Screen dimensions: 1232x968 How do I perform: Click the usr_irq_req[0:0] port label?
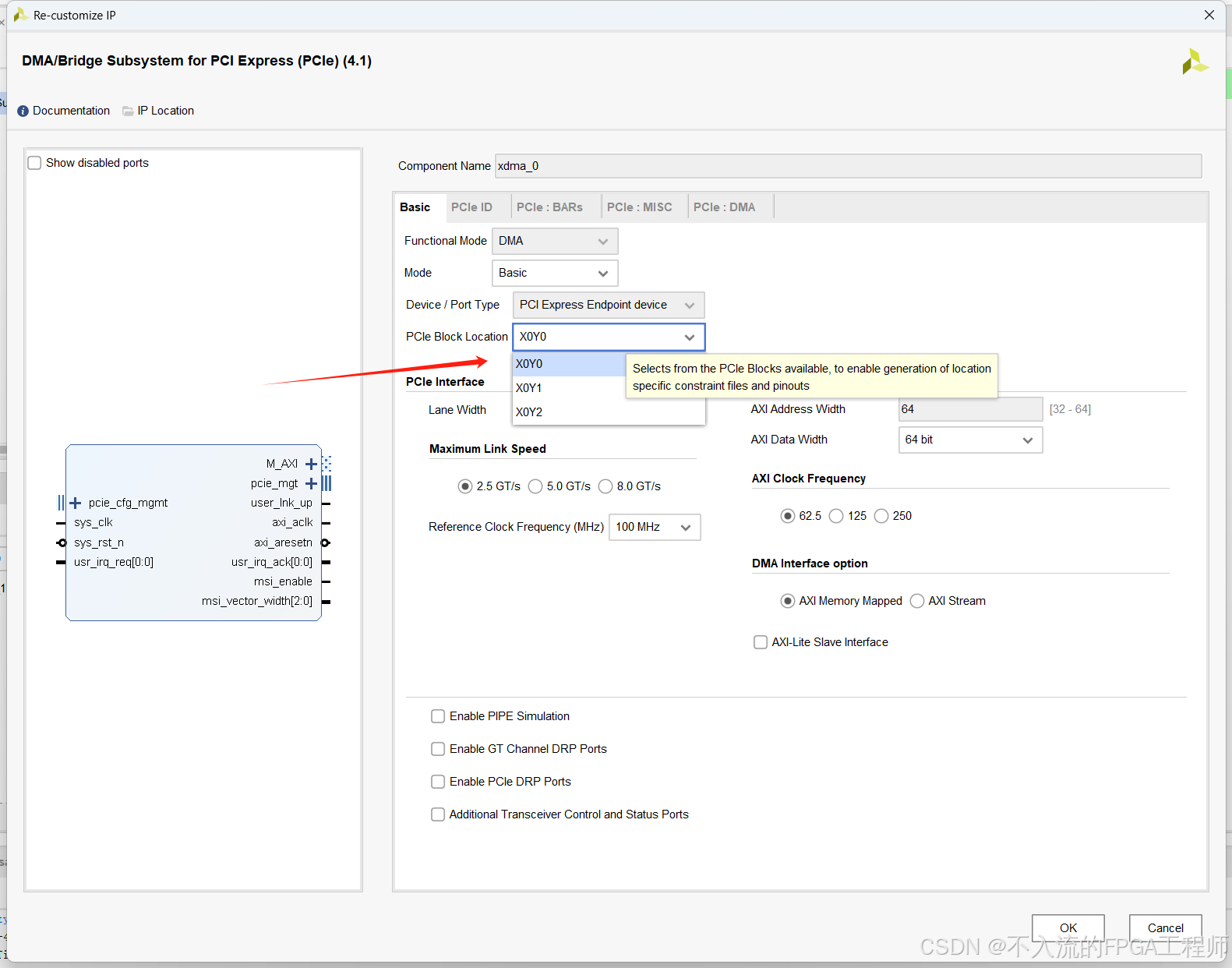[114, 562]
